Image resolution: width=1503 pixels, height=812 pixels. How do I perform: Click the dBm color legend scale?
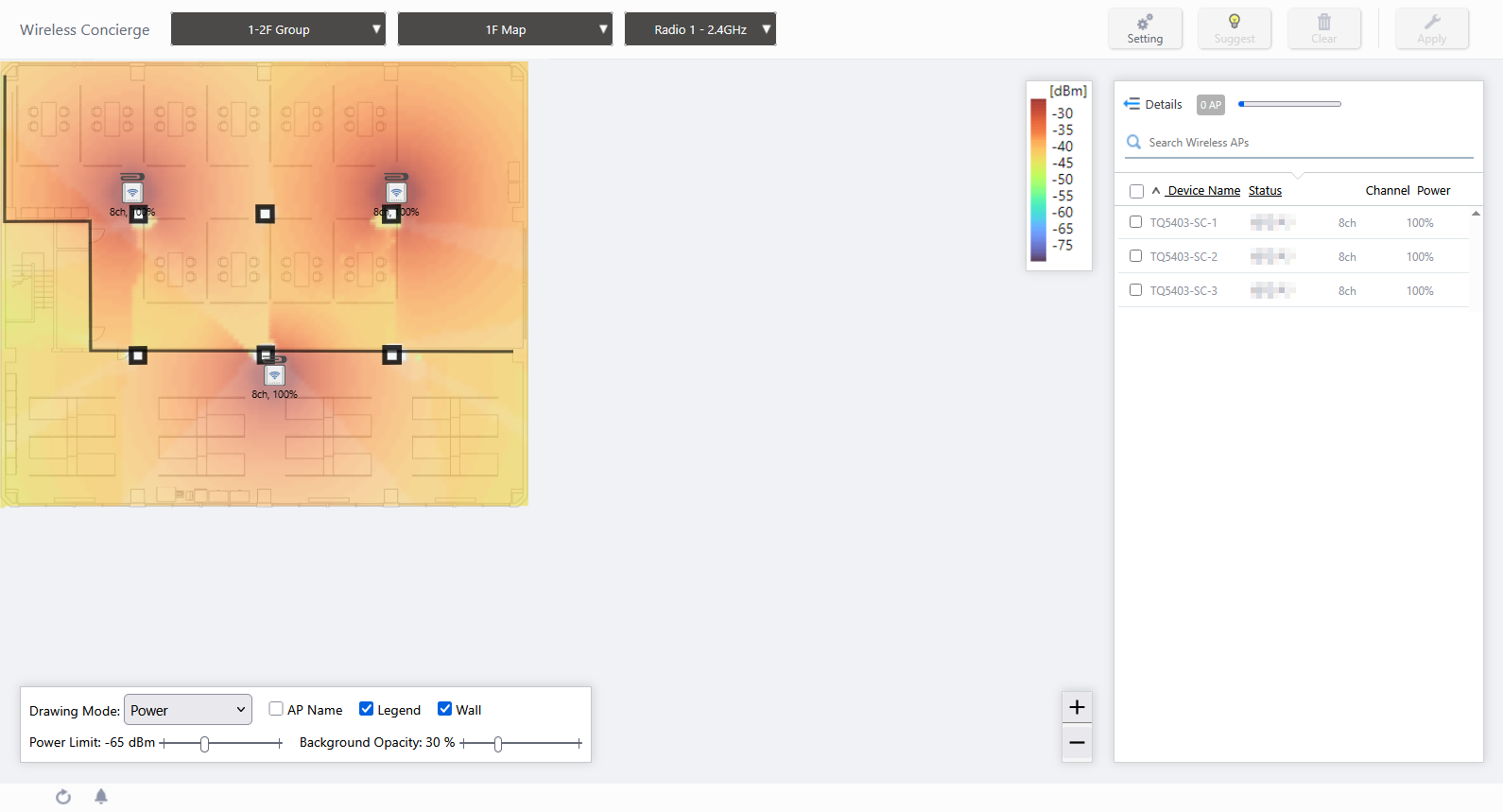point(1038,180)
